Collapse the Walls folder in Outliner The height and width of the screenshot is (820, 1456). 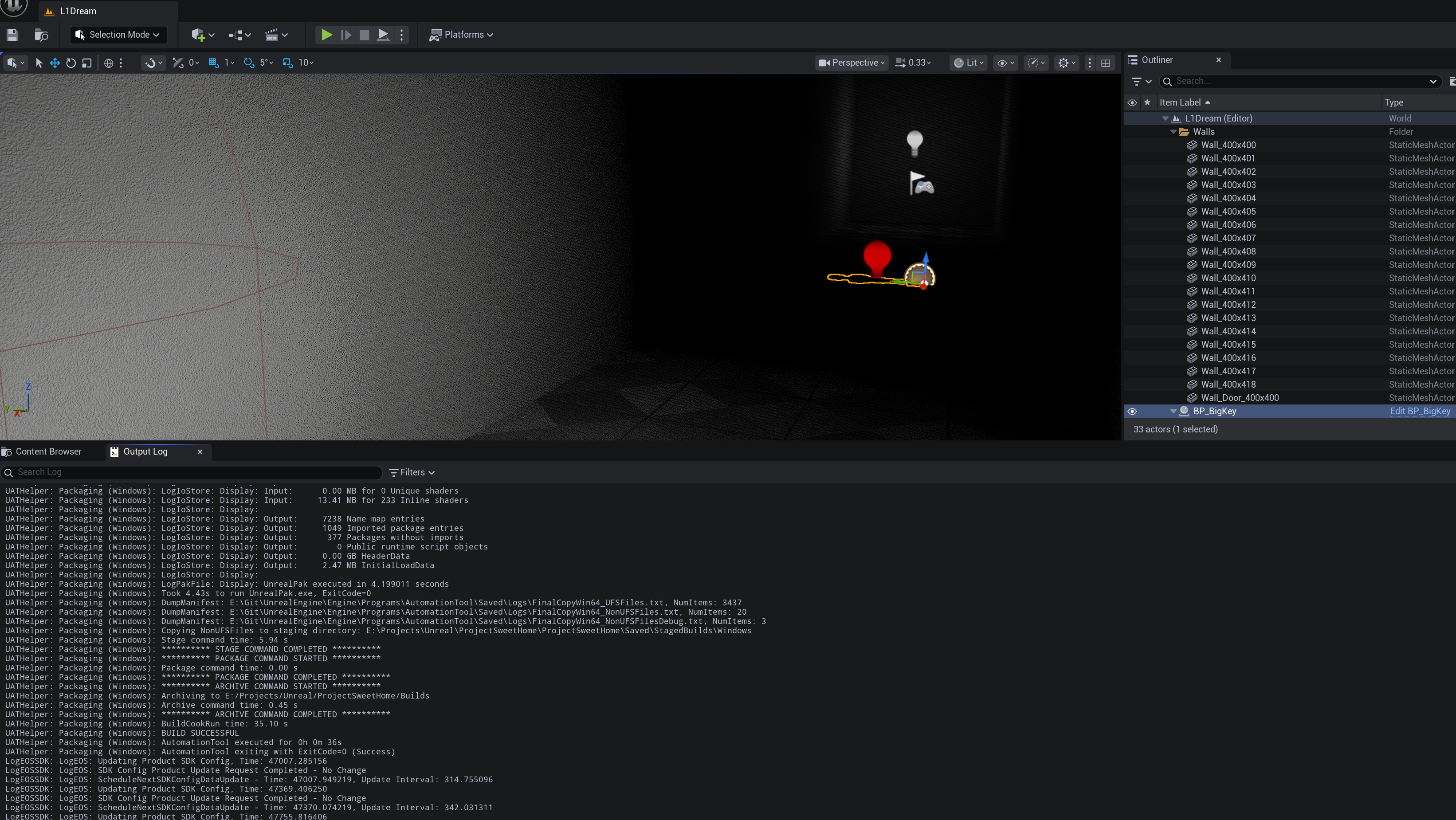[1173, 132]
